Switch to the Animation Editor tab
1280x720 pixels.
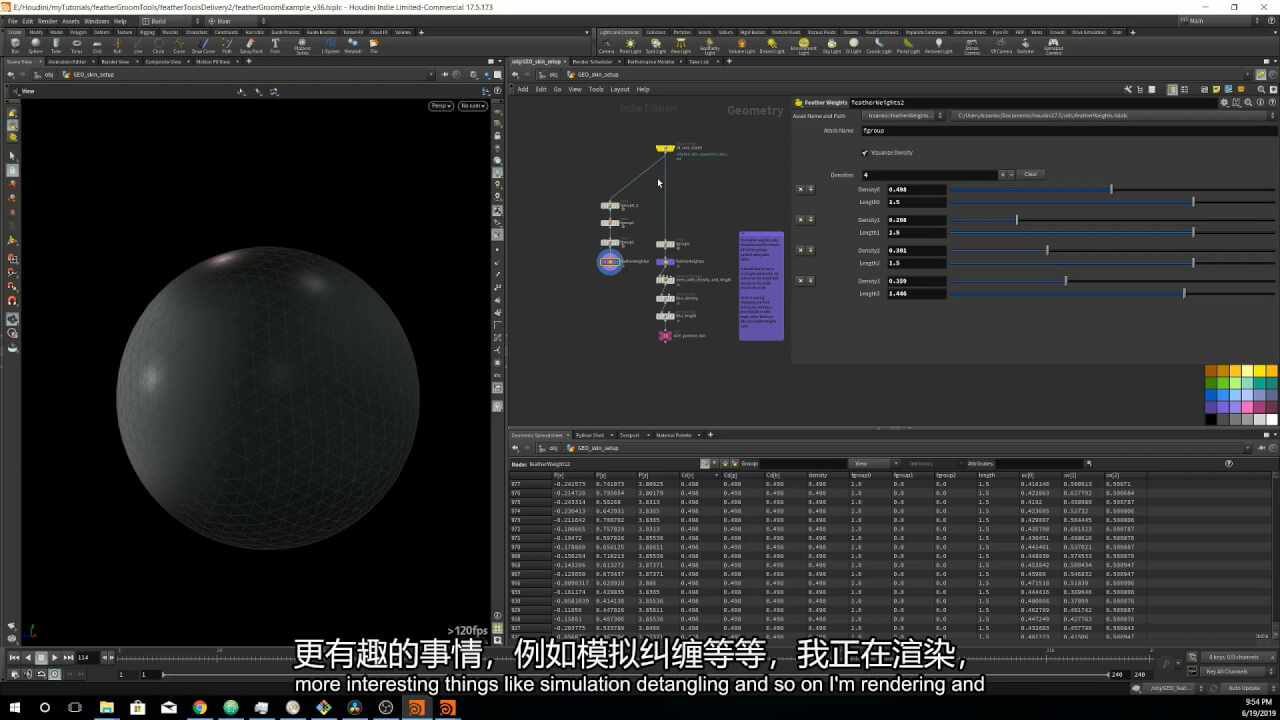(67, 61)
